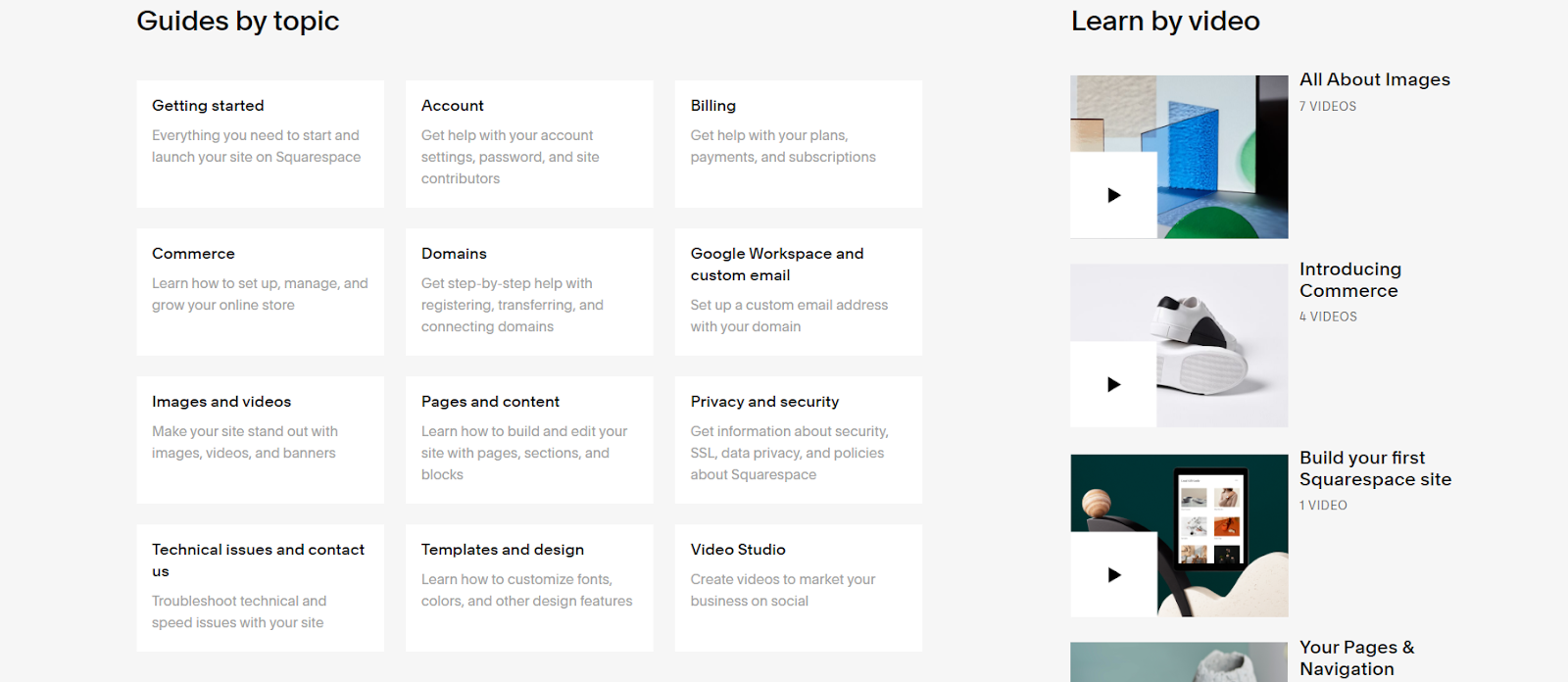Open the Video Studio guide card
1568x682 pixels.
click(x=799, y=588)
